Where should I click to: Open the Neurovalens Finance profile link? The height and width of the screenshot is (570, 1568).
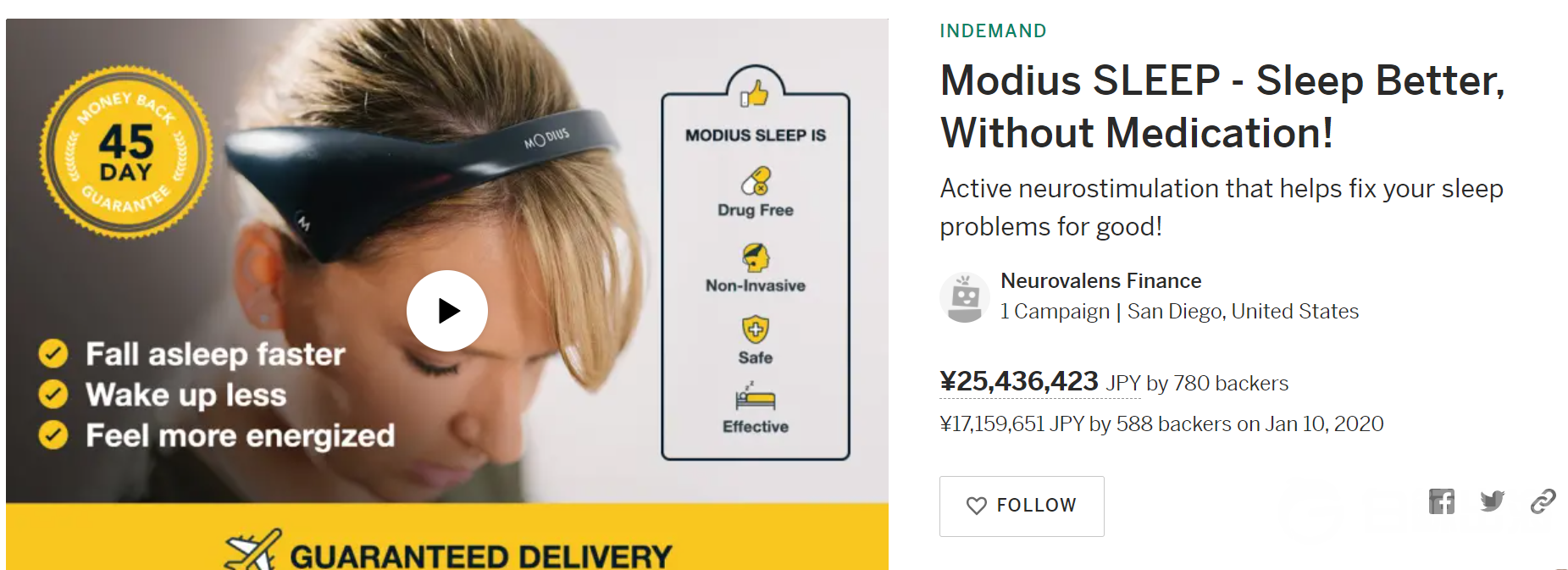(x=1100, y=280)
